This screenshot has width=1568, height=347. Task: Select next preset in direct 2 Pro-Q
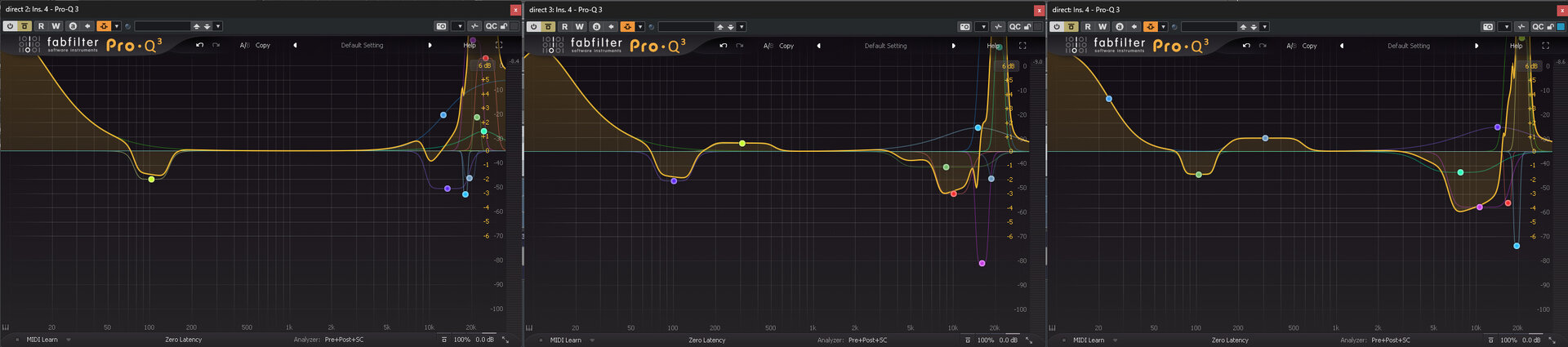(x=430, y=45)
